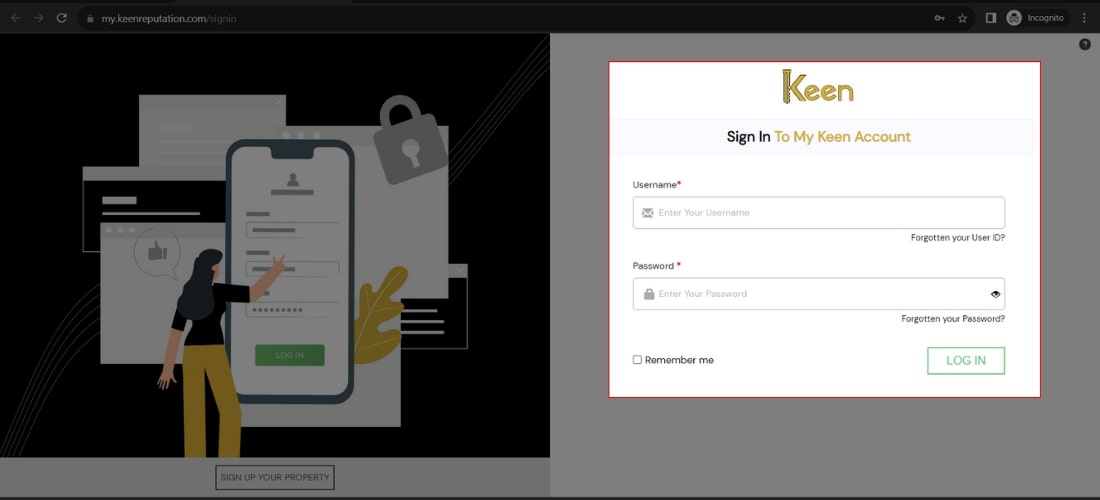
Task: Focus the Enter Your Username field
Action: pyautogui.click(x=820, y=213)
